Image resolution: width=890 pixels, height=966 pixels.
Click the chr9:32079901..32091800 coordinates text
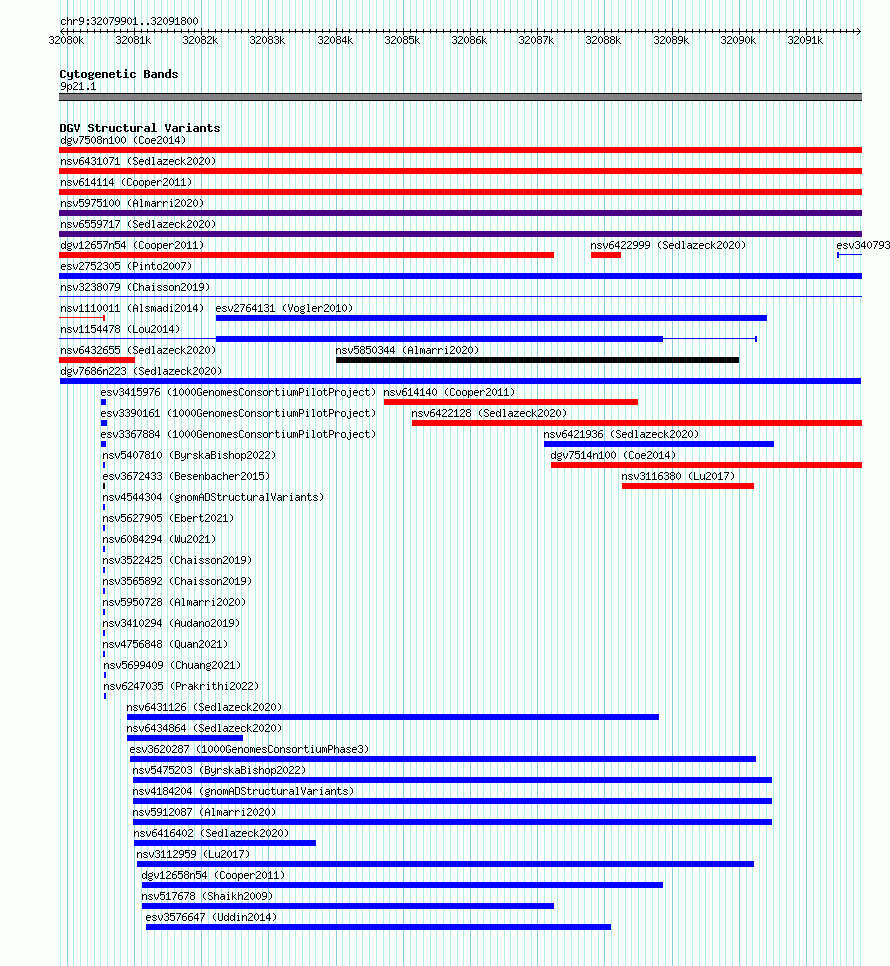click(x=129, y=21)
